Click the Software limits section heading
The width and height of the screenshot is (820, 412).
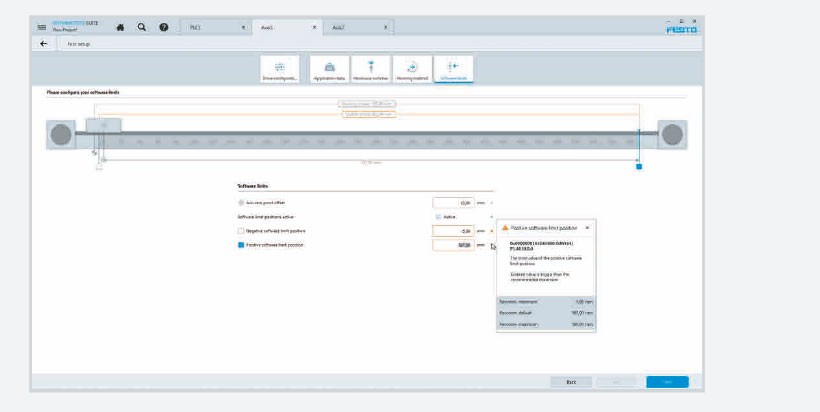tap(253, 186)
